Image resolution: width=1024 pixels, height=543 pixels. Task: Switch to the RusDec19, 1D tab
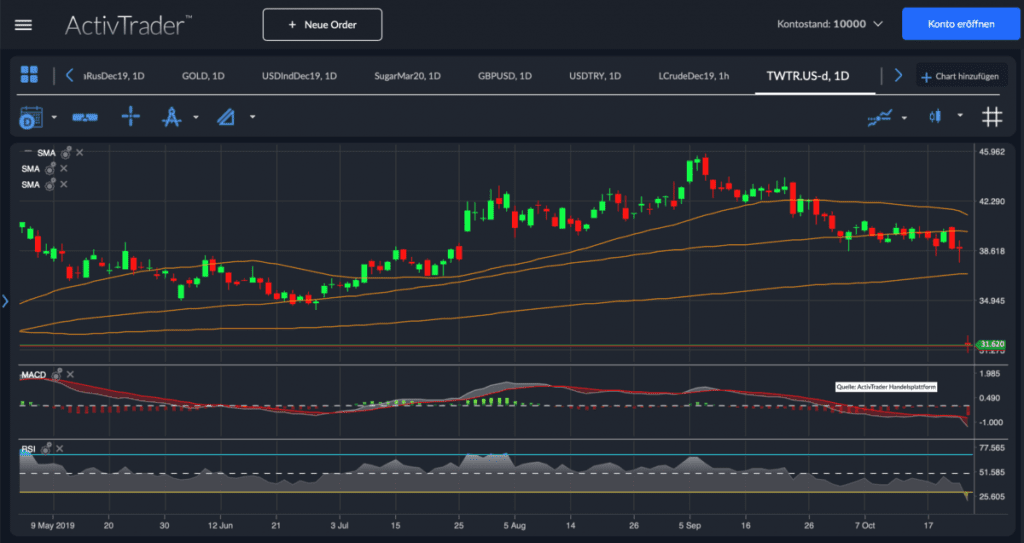pyautogui.click(x=114, y=76)
